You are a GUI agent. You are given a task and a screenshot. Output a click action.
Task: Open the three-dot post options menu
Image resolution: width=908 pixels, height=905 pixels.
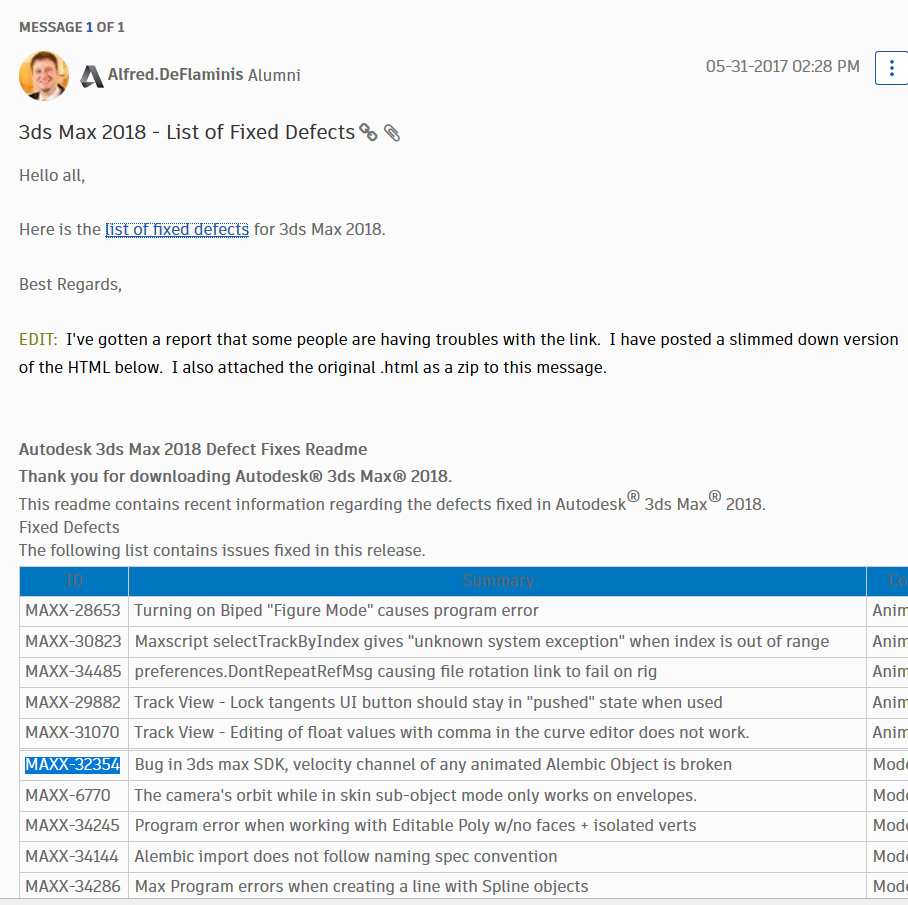891,68
